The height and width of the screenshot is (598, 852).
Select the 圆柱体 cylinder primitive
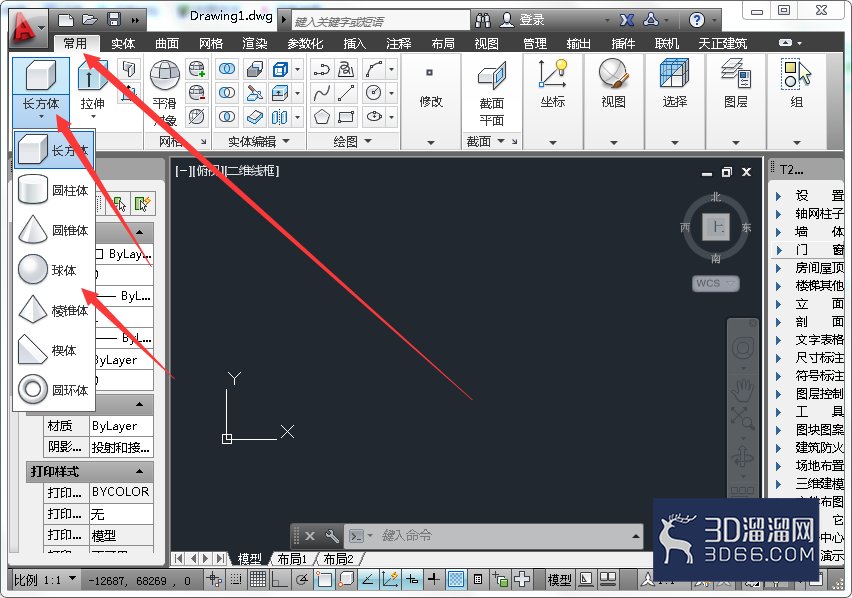coord(53,190)
